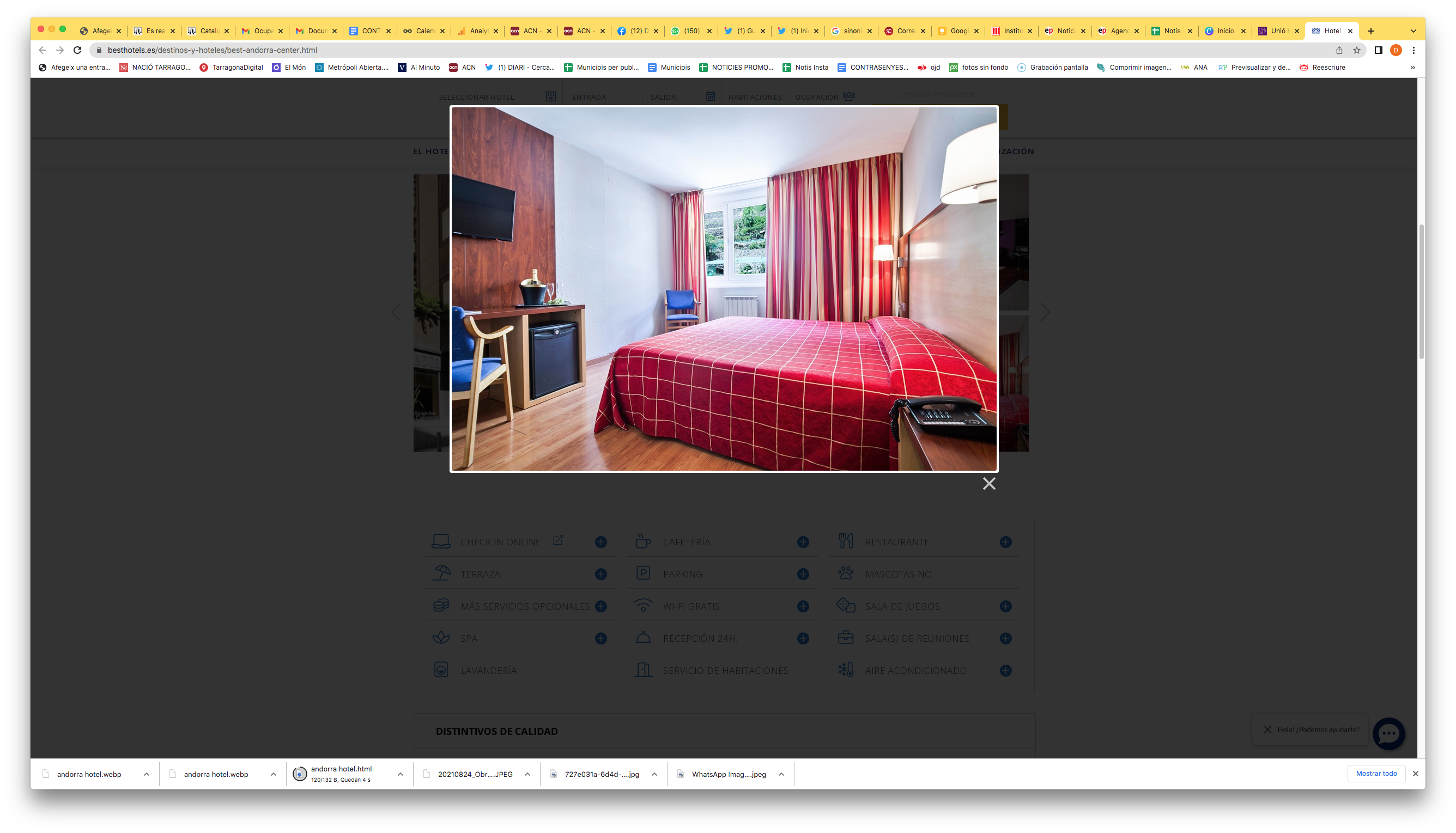Click the Terraza umbrella icon
This screenshot has width=1456, height=833.
[x=441, y=573]
